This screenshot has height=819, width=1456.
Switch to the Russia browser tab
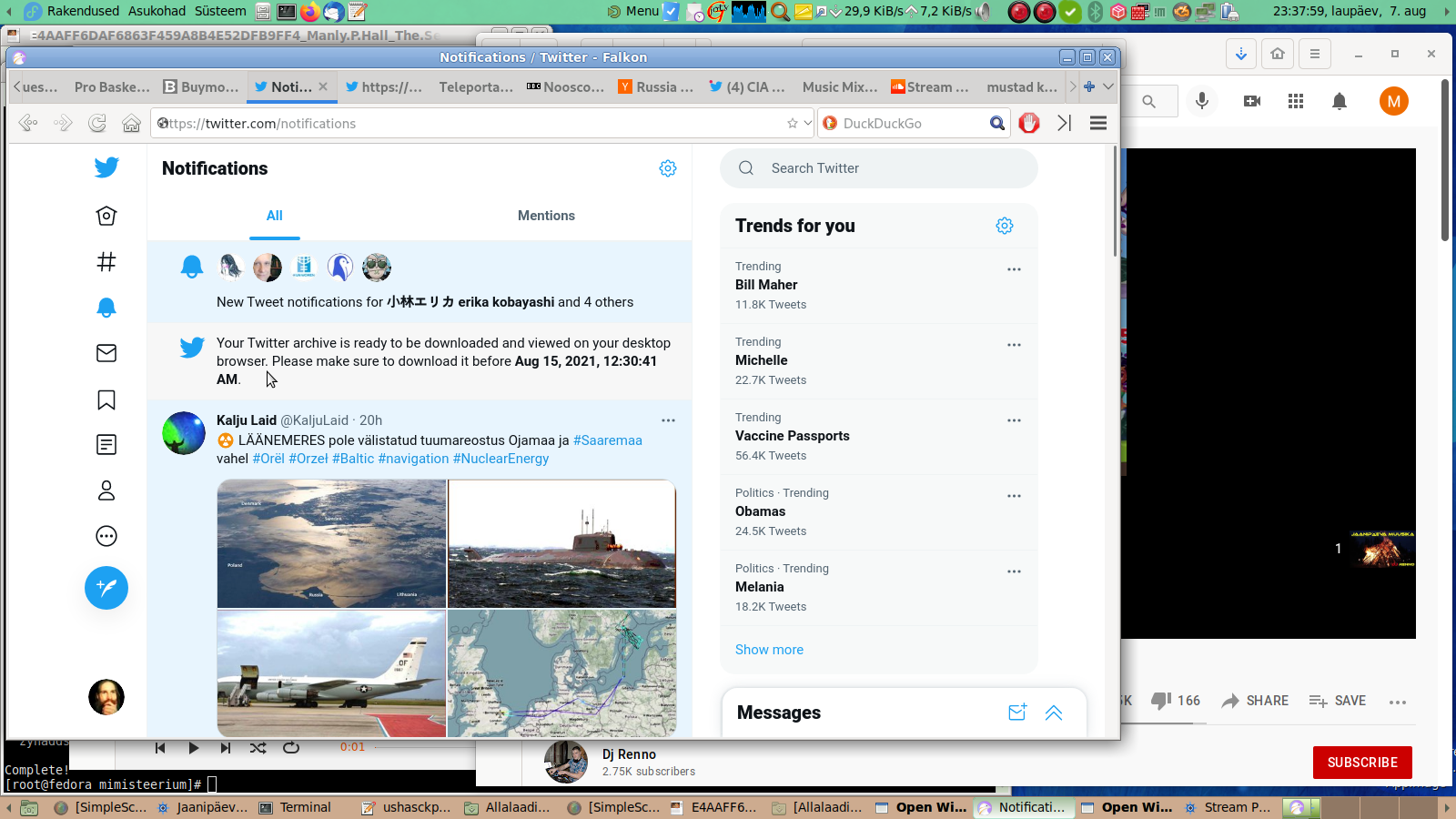pyautogui.click(x=655, y=86)
